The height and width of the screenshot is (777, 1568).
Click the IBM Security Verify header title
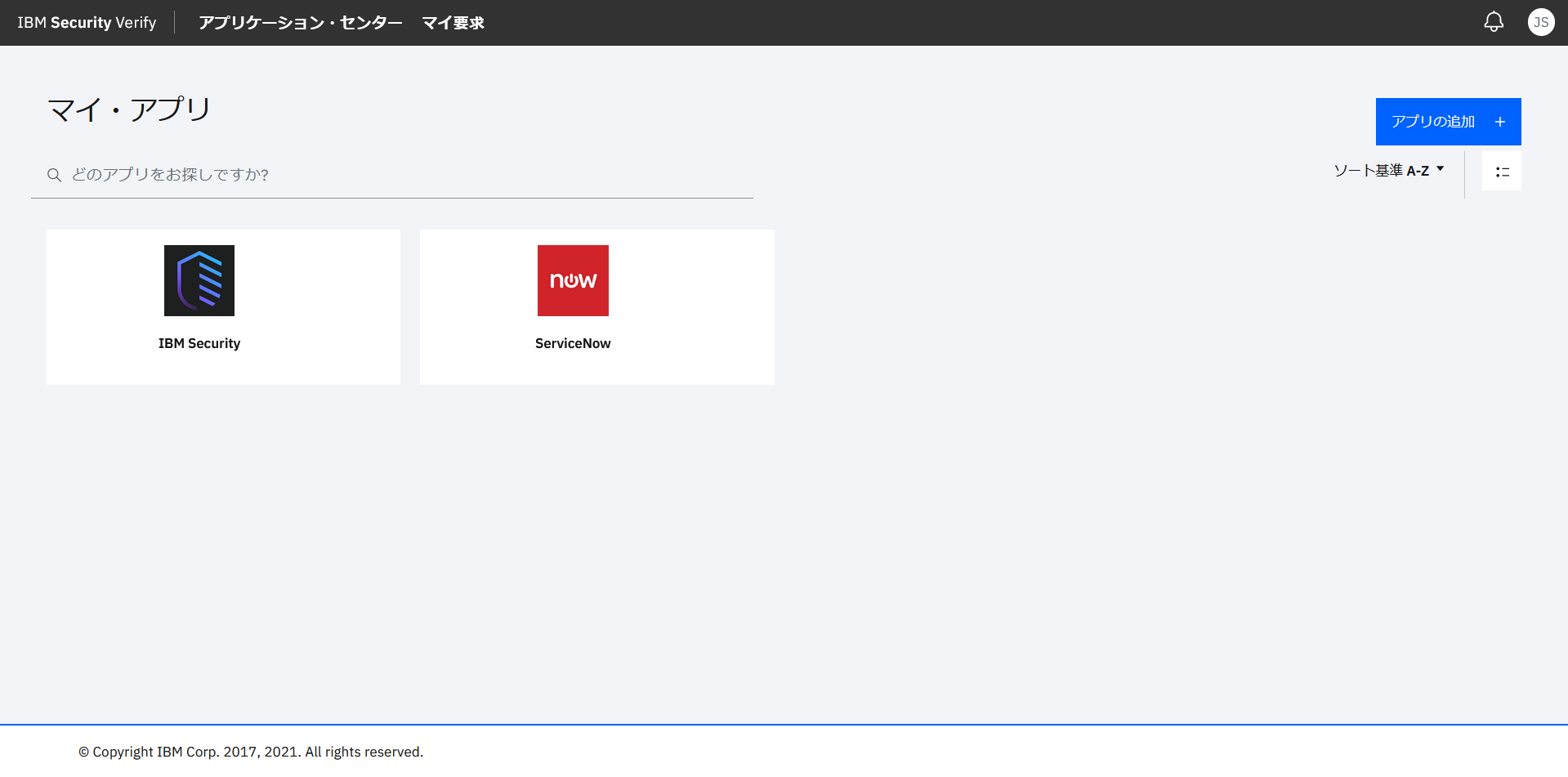click(x=87, y=23)
